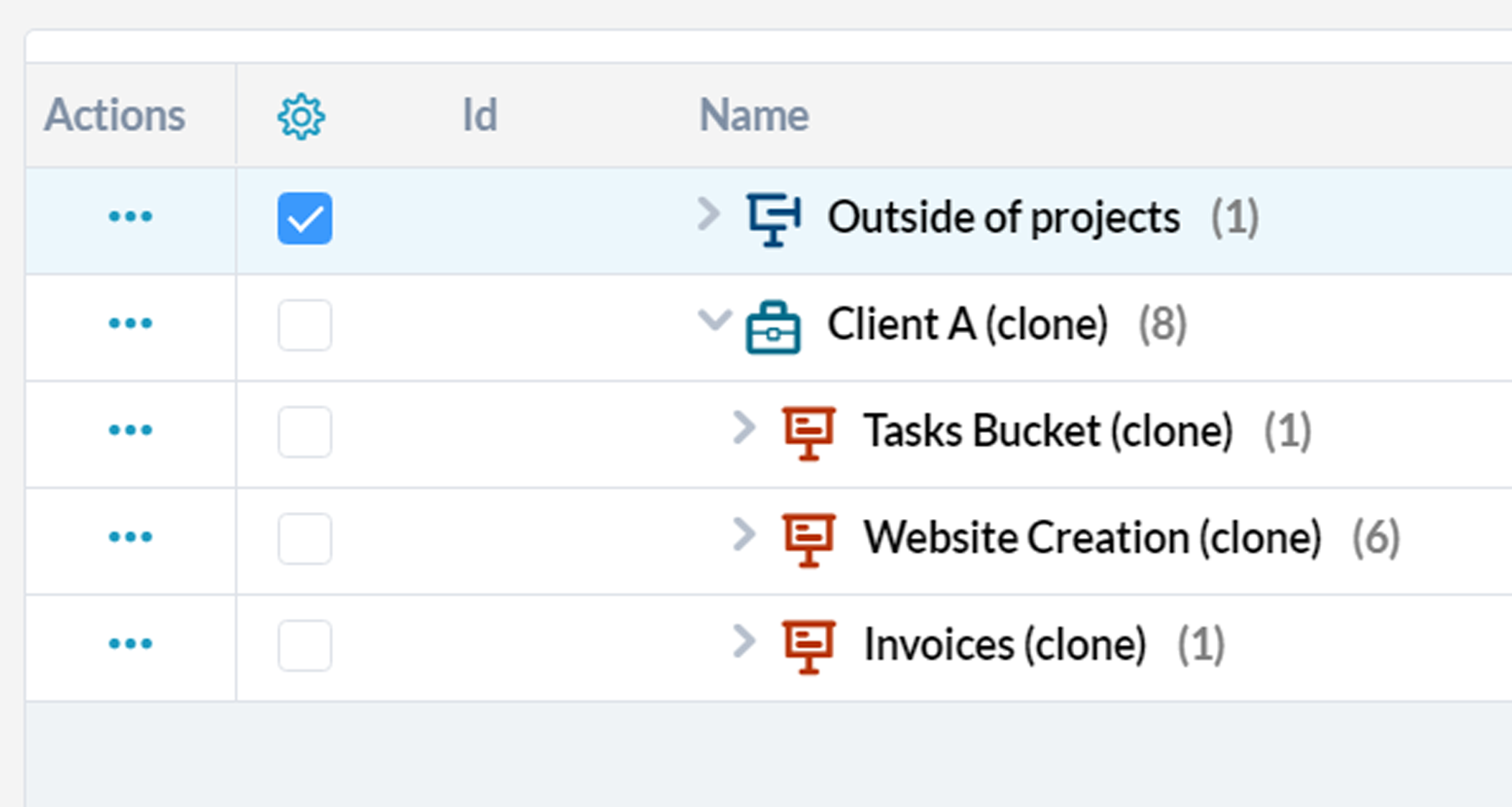Tick the Tasks Bucket (clone) checkbox
The width and height of the screenshot is (1512, 807).
click(305, 432)
